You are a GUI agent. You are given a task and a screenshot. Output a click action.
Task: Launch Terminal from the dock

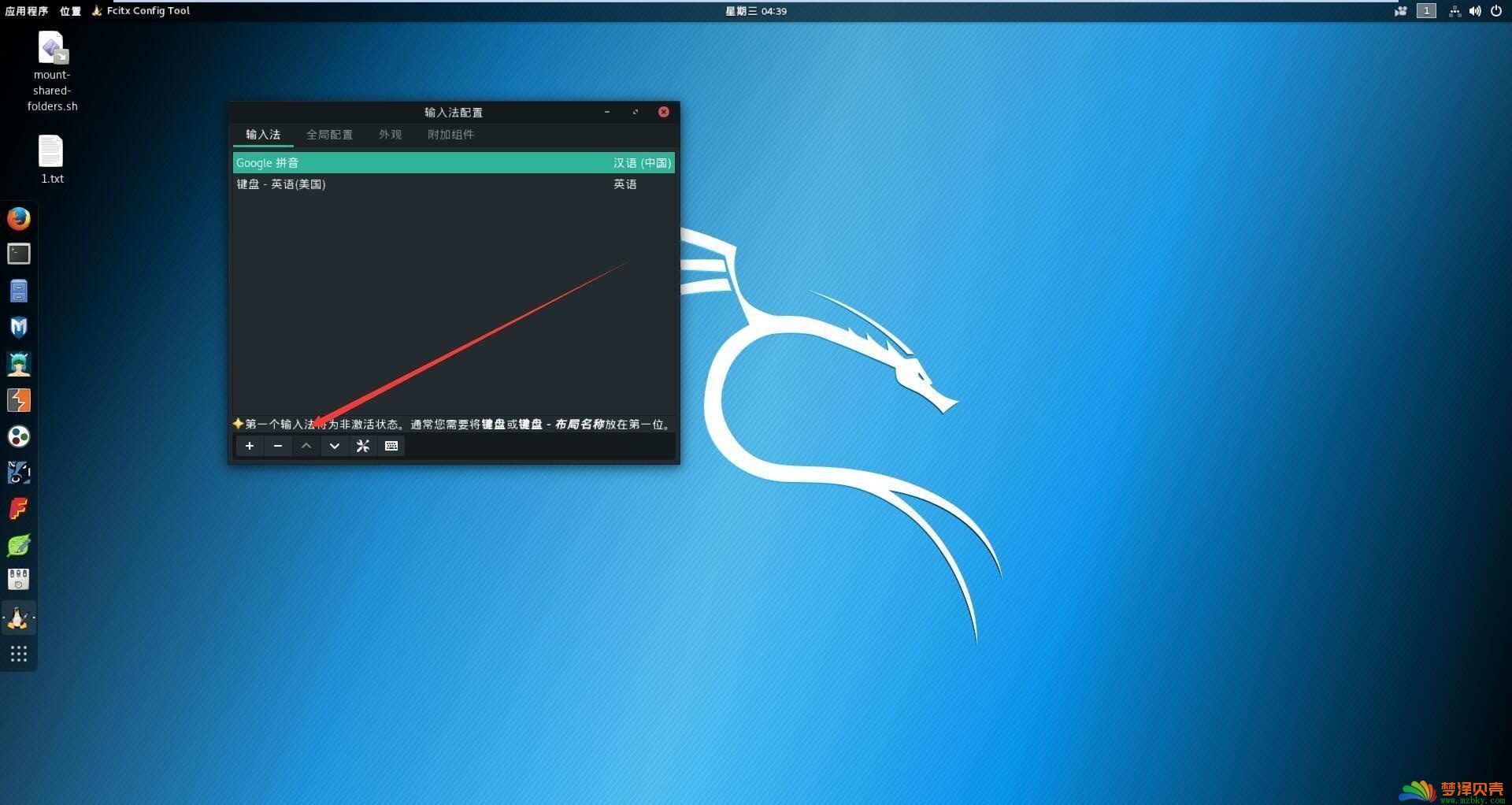[x=19, y=254]
